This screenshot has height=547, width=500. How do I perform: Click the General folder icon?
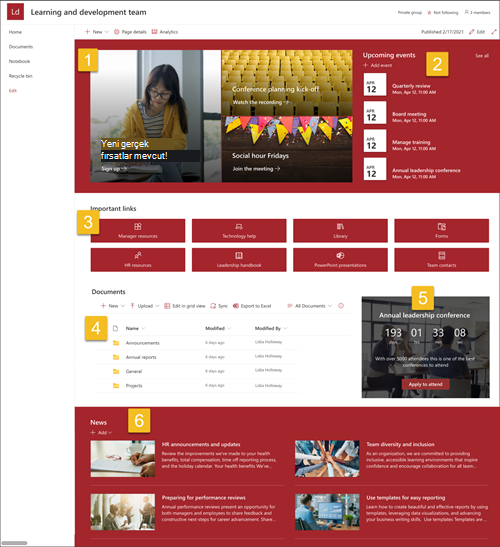(116, 372)
